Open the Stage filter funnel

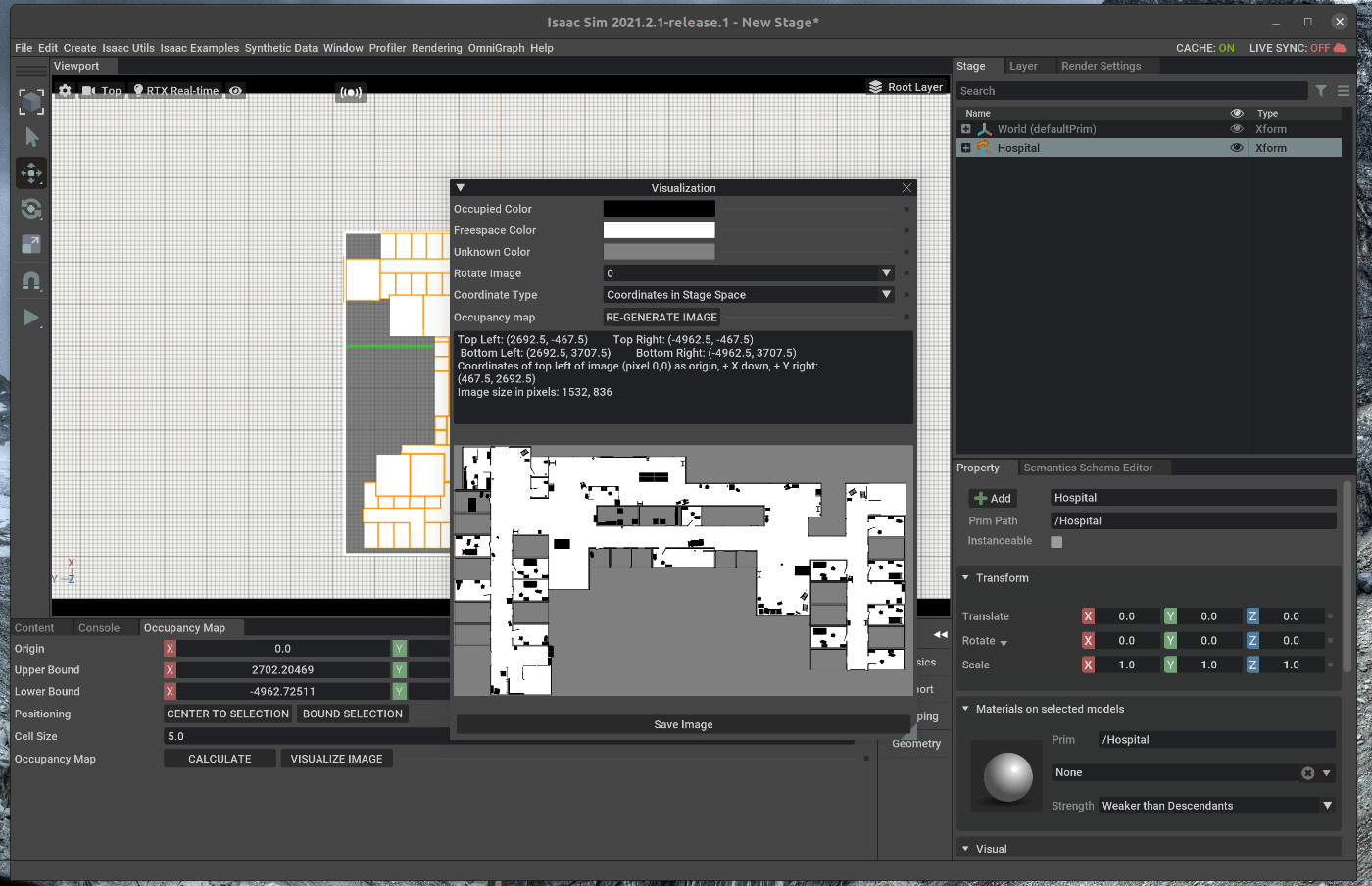pos(1321,91)
